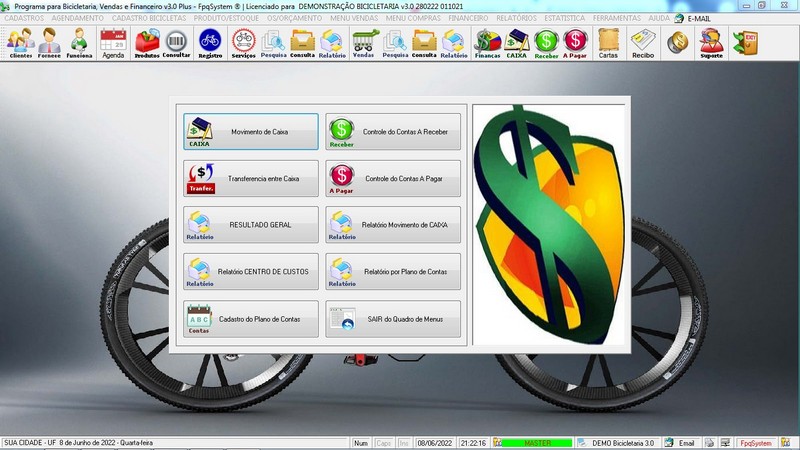Open Controle do Contas A Receber

click(393, 131)
